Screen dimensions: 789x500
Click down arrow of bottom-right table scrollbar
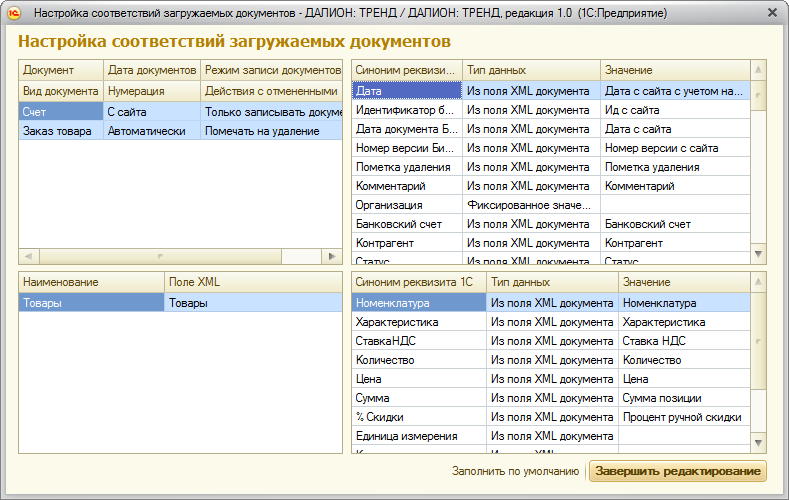coord(758,443)
